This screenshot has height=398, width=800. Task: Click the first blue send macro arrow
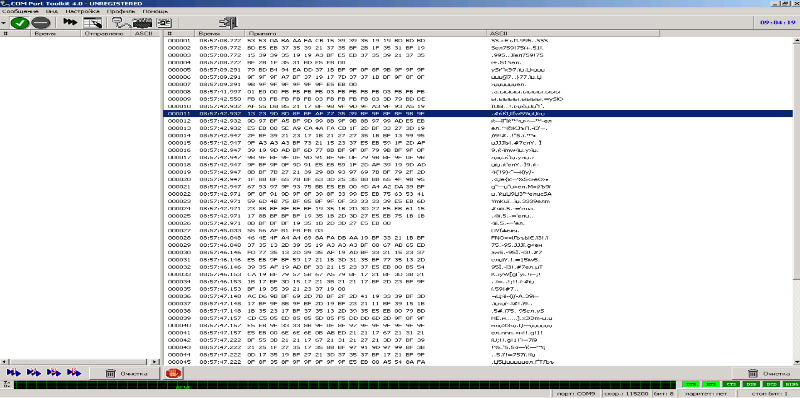click(x=13, y=372)
